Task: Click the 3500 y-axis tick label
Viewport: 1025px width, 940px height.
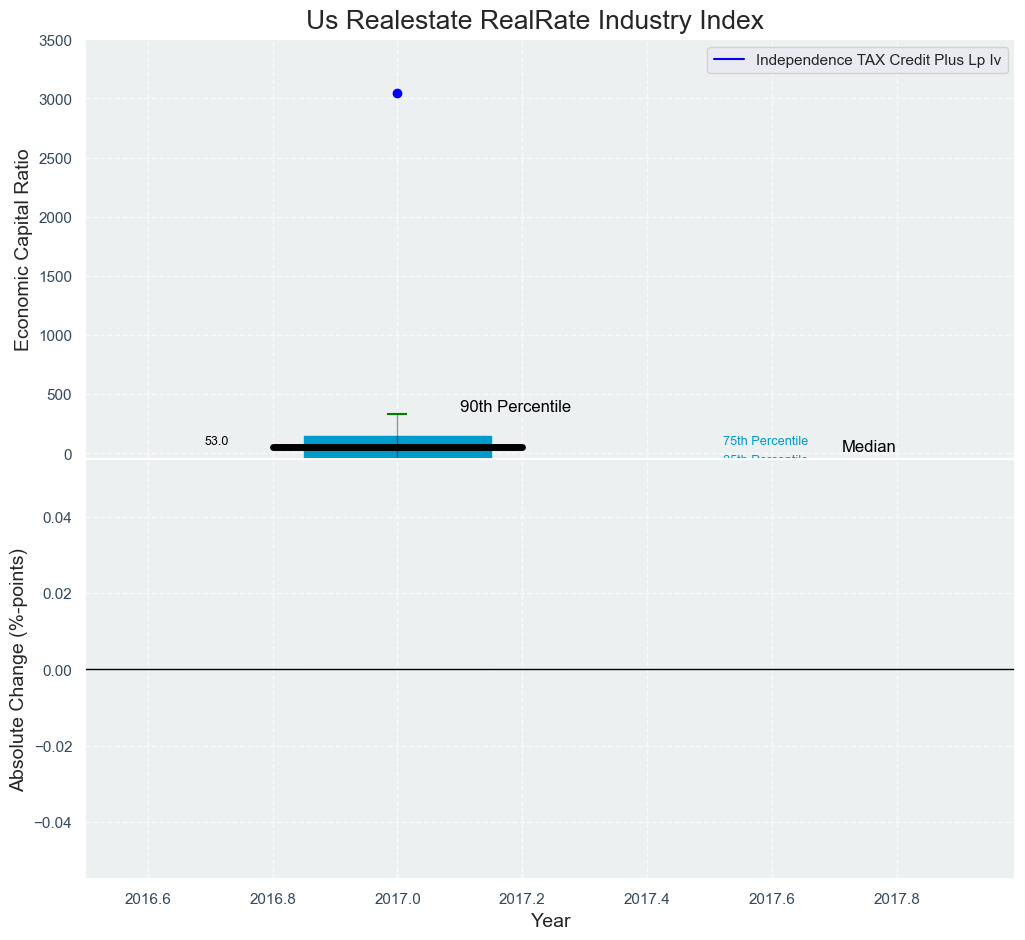Action: click(55, 41)
